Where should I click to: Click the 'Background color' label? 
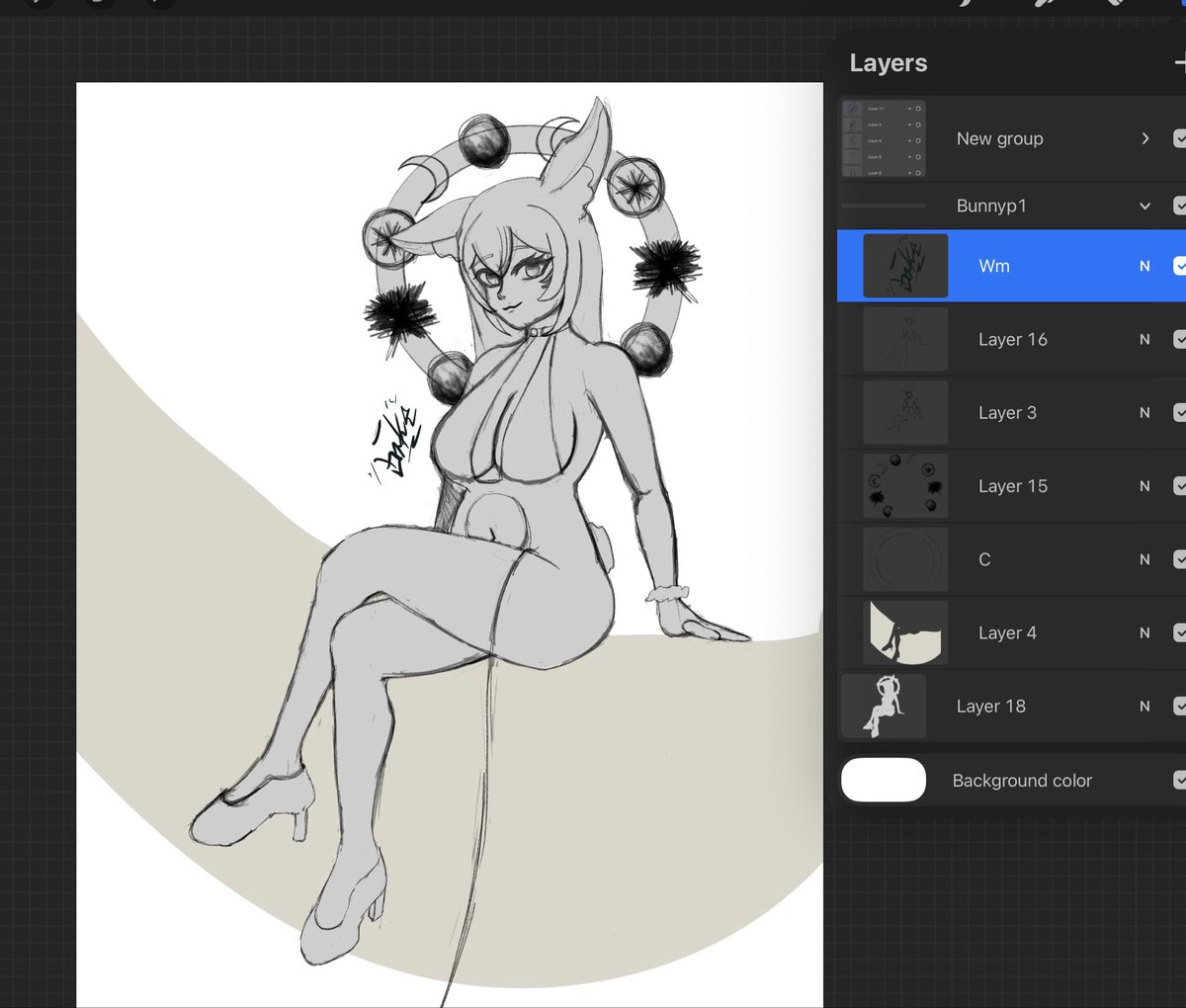click(1022, 781)
